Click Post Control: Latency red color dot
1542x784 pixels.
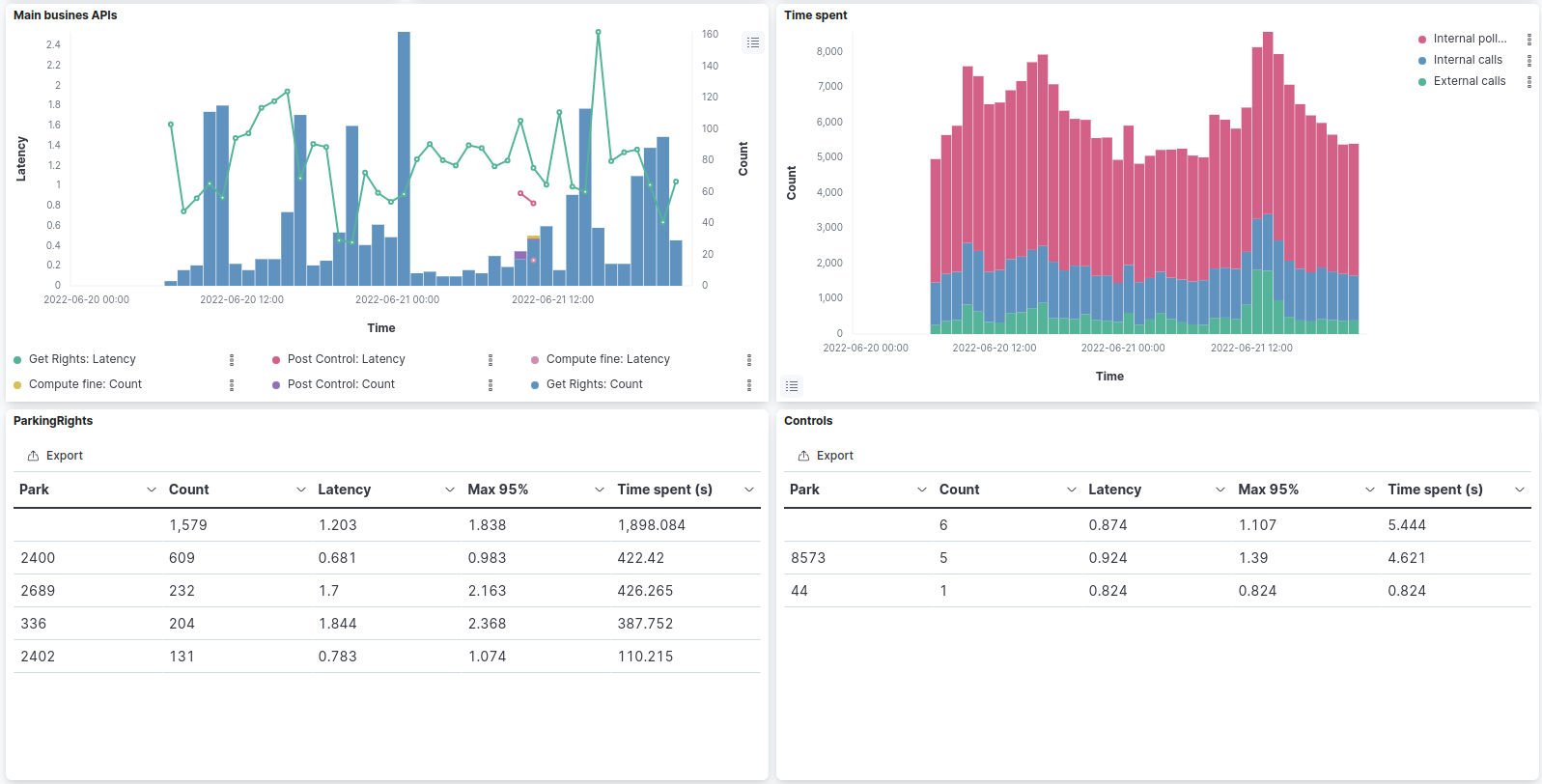pos(276,360)
